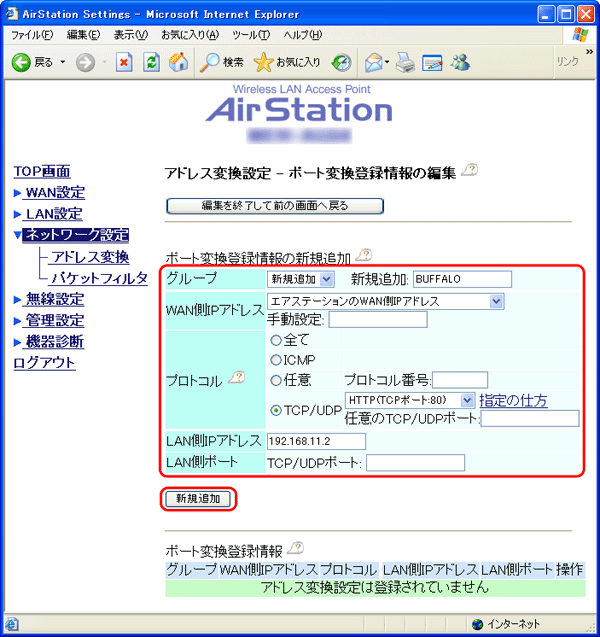Click the Print icon

coord(405,63)
